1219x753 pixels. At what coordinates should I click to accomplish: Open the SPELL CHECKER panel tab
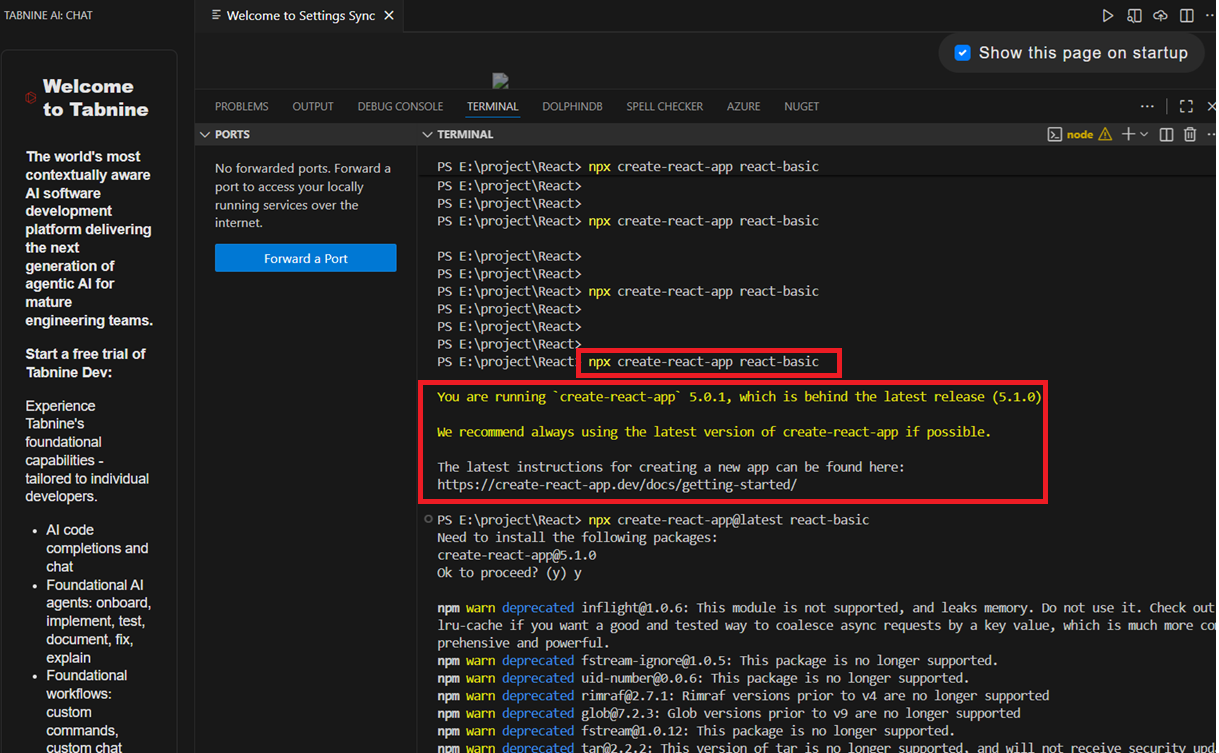coord(665,106)
